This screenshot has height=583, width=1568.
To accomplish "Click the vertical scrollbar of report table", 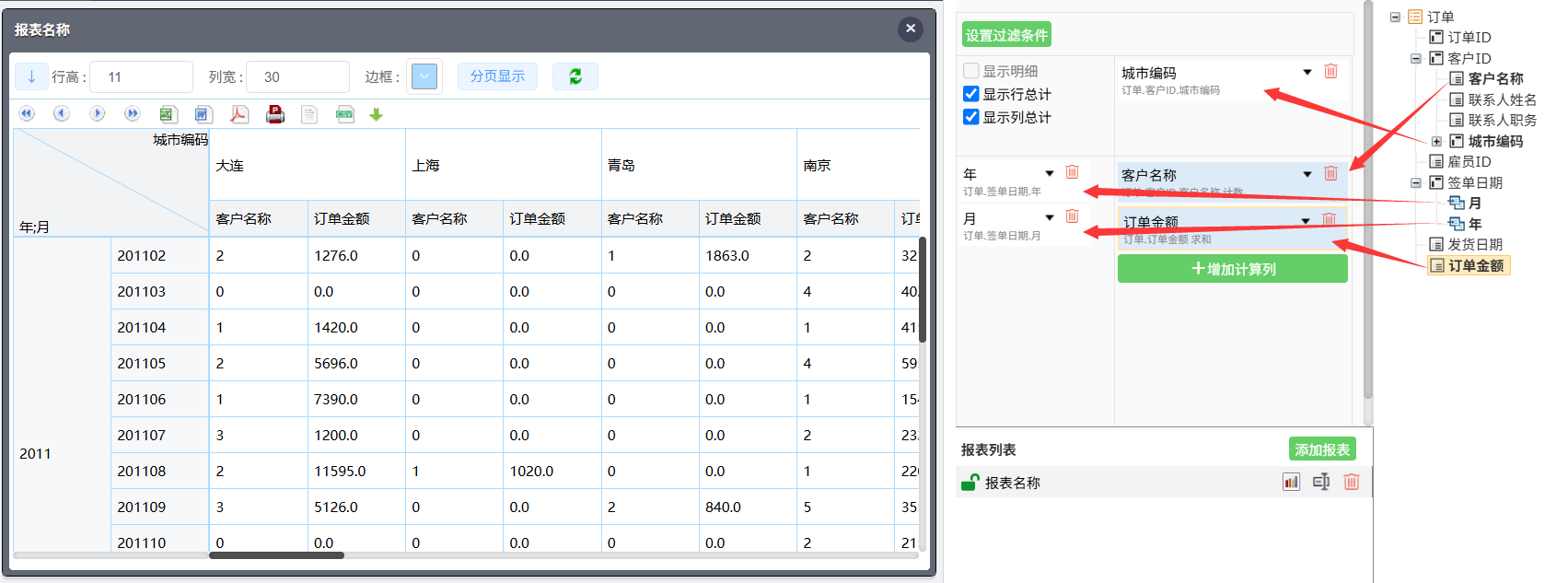I will coord(923,289).
